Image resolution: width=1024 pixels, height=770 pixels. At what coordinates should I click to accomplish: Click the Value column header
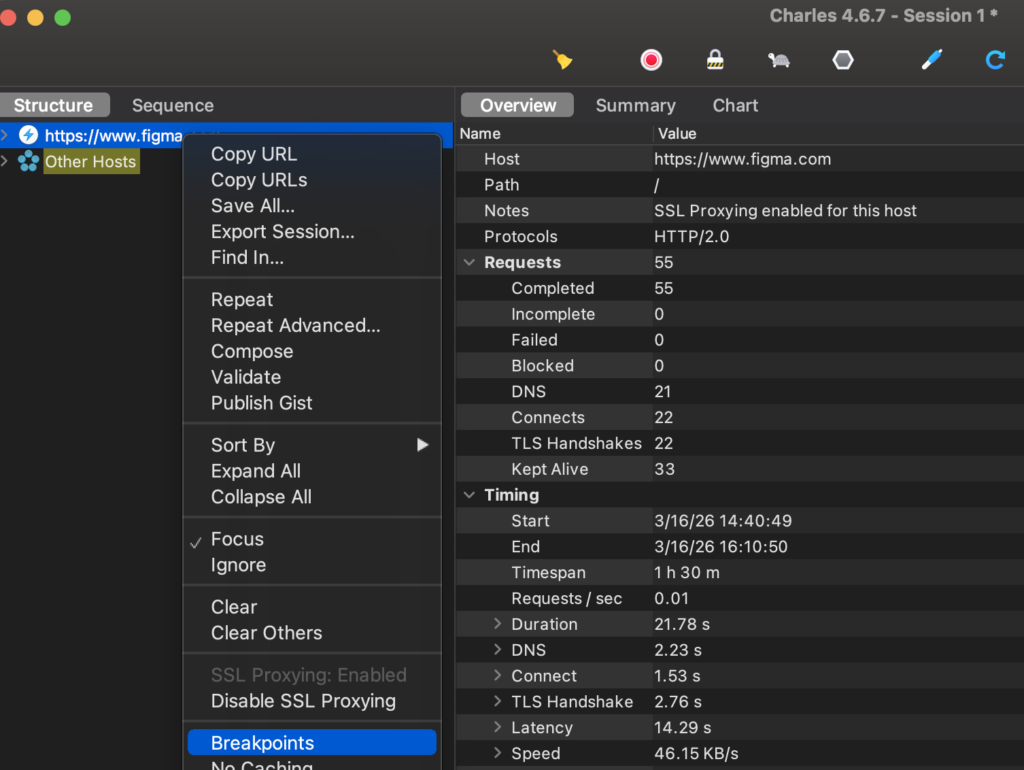(x=677, y=133)
